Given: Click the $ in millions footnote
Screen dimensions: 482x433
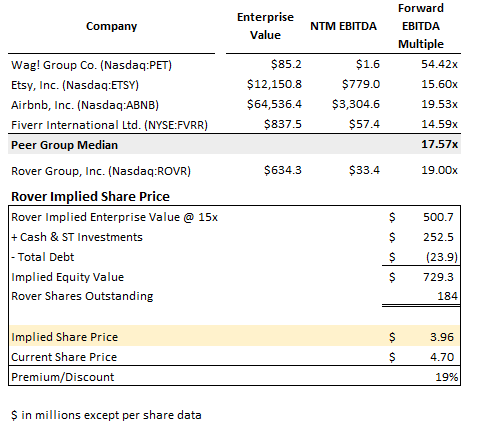Looking at the screenshot, I should click(106, 415).
